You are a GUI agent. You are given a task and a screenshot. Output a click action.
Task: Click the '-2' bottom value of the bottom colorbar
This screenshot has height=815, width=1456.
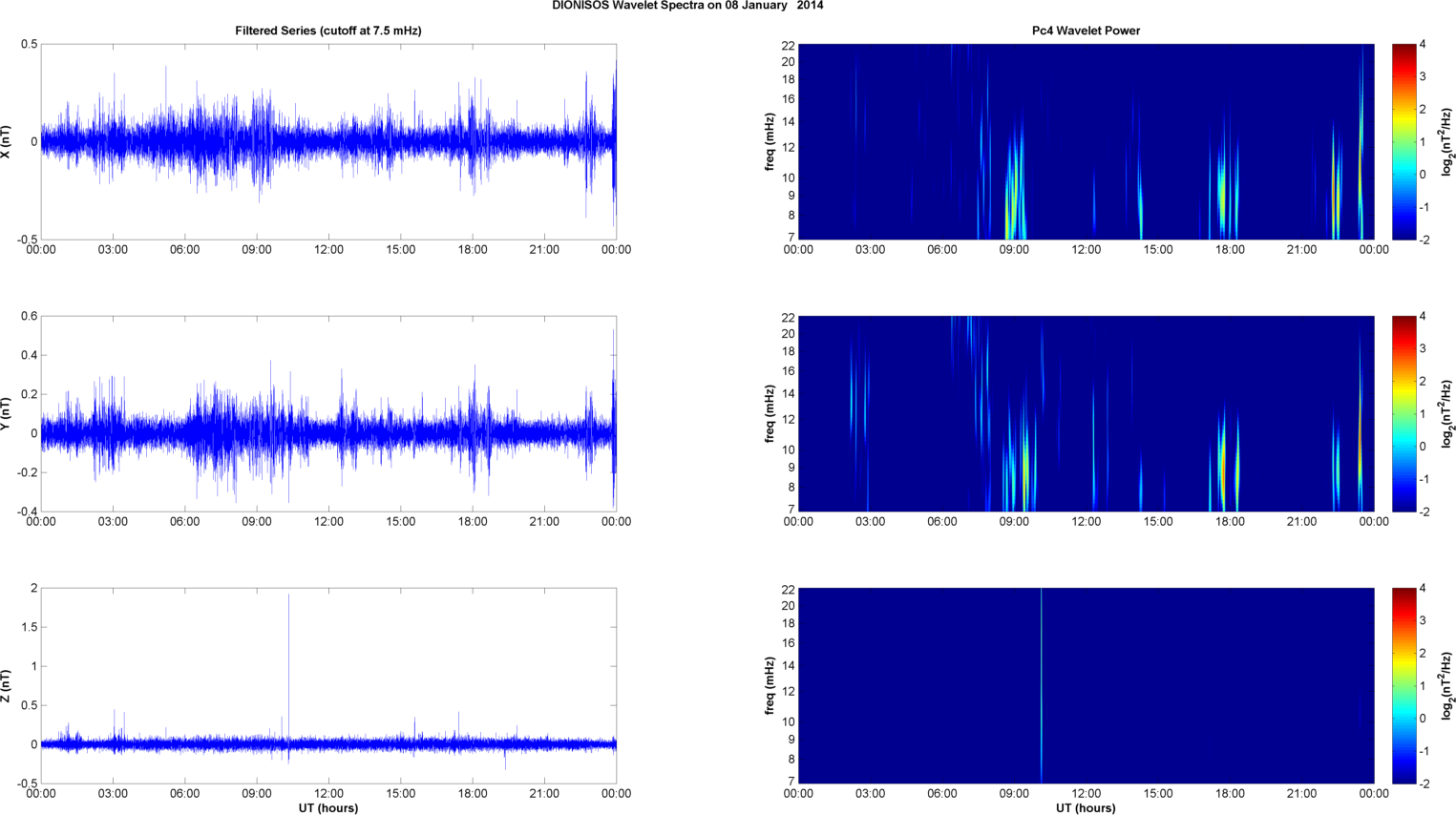coord(1424,784)
